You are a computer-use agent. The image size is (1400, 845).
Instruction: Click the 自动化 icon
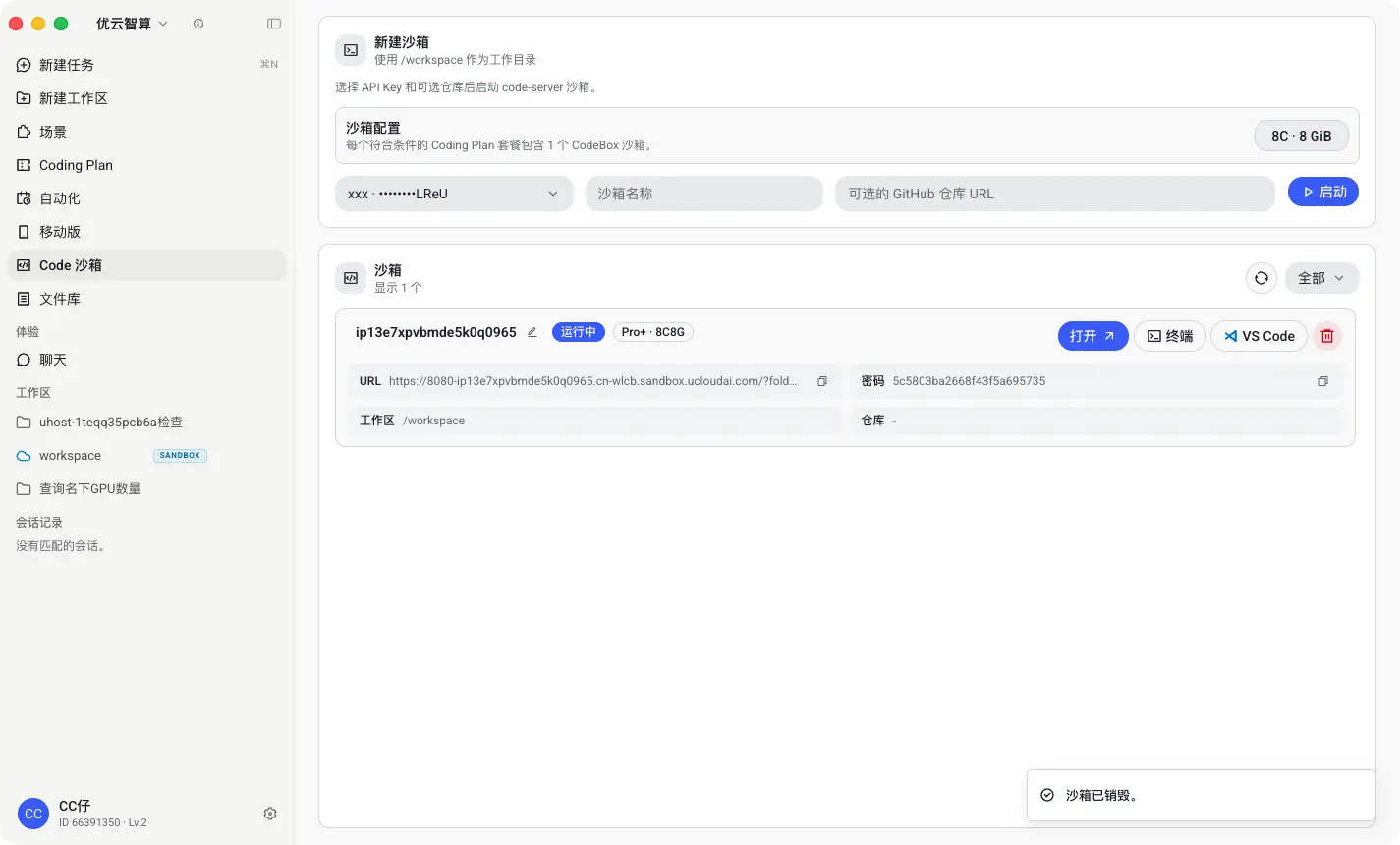[24, 198]
